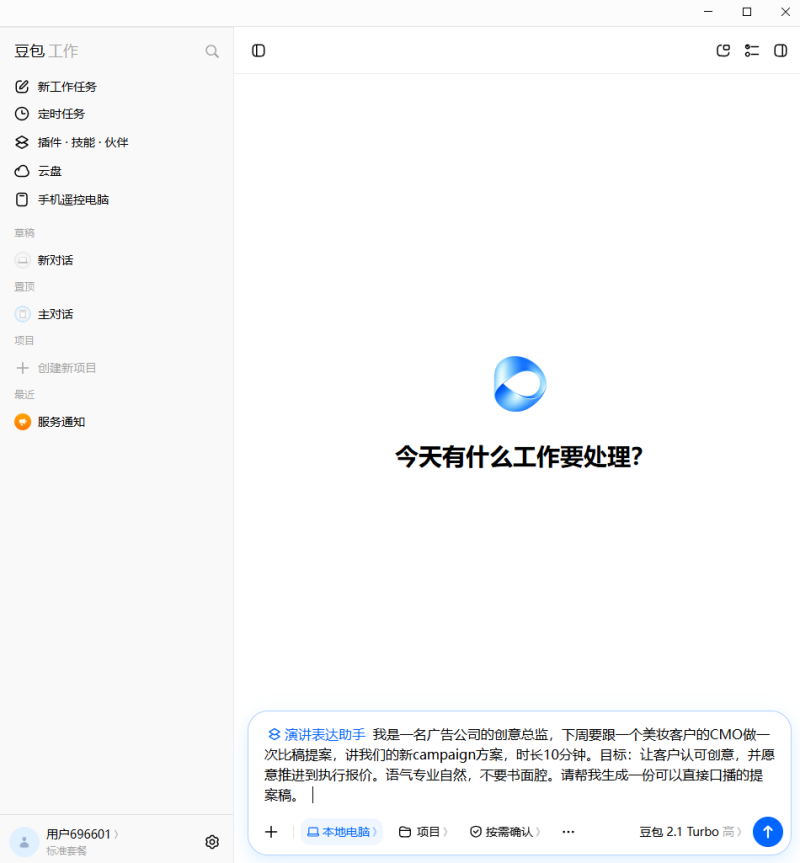Click the 主对话 pinned avatar icon
Image resolution: width=800 pixels, height=863 pixels.
point(23,314)
